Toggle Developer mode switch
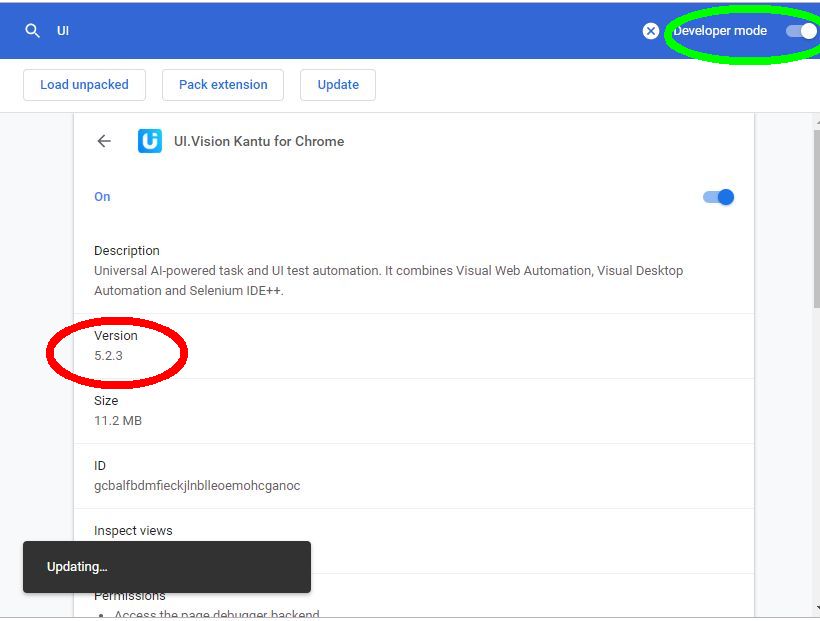 point(801,31)
